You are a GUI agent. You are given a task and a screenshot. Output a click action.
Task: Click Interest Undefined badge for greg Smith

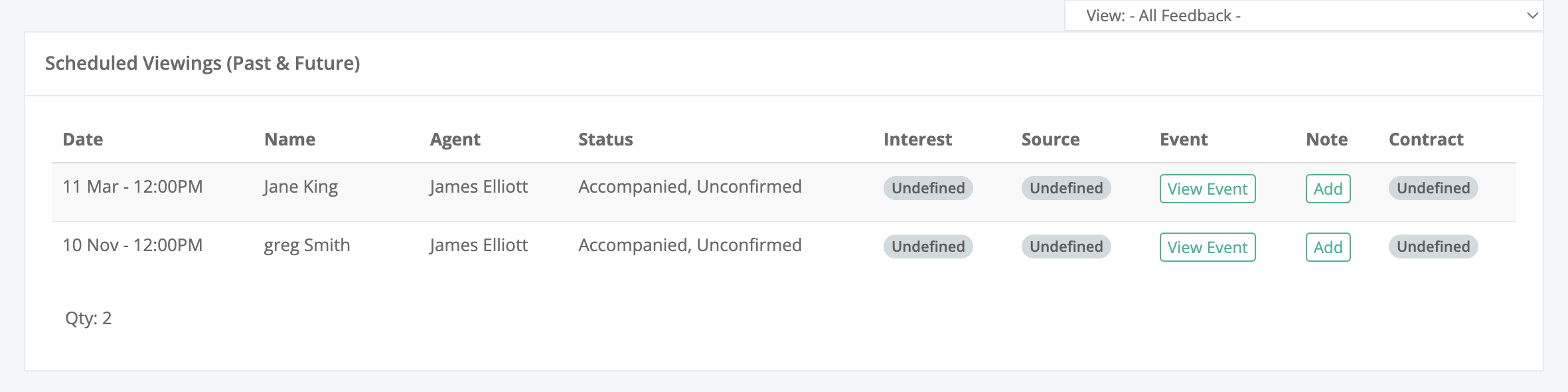click(928, 246)
